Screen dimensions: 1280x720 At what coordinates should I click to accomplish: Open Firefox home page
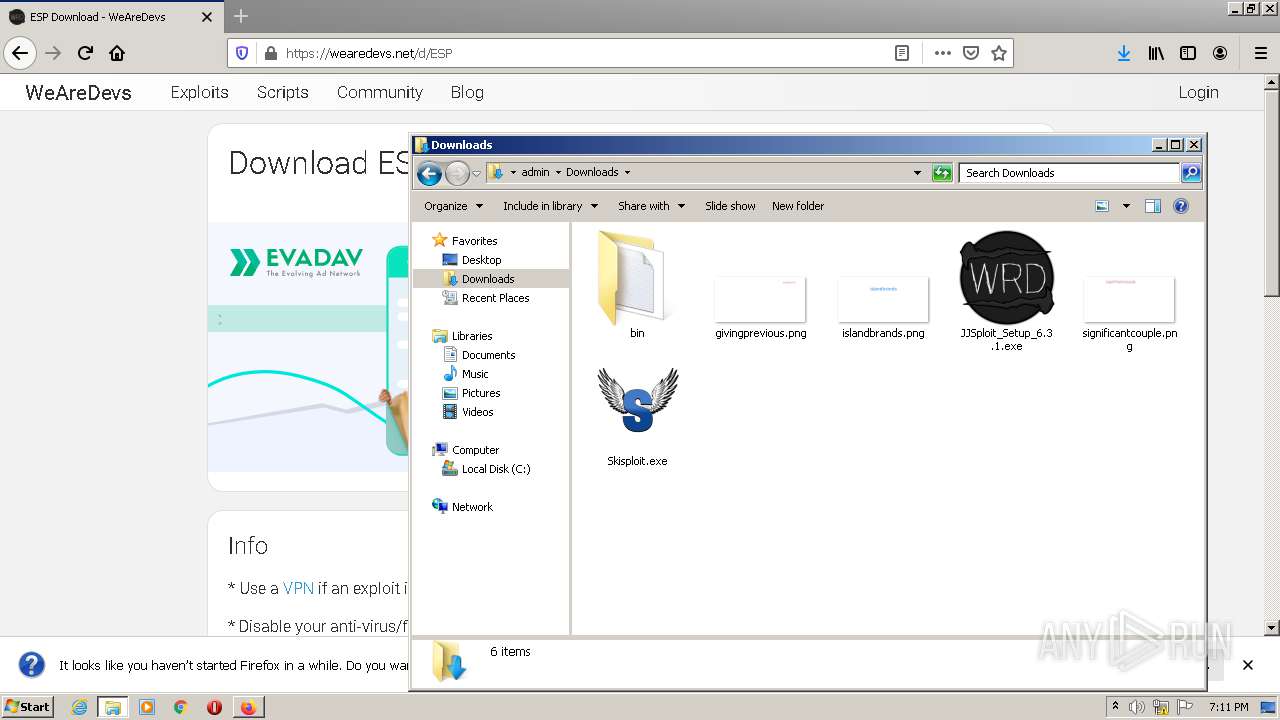(x=117, y=53)
